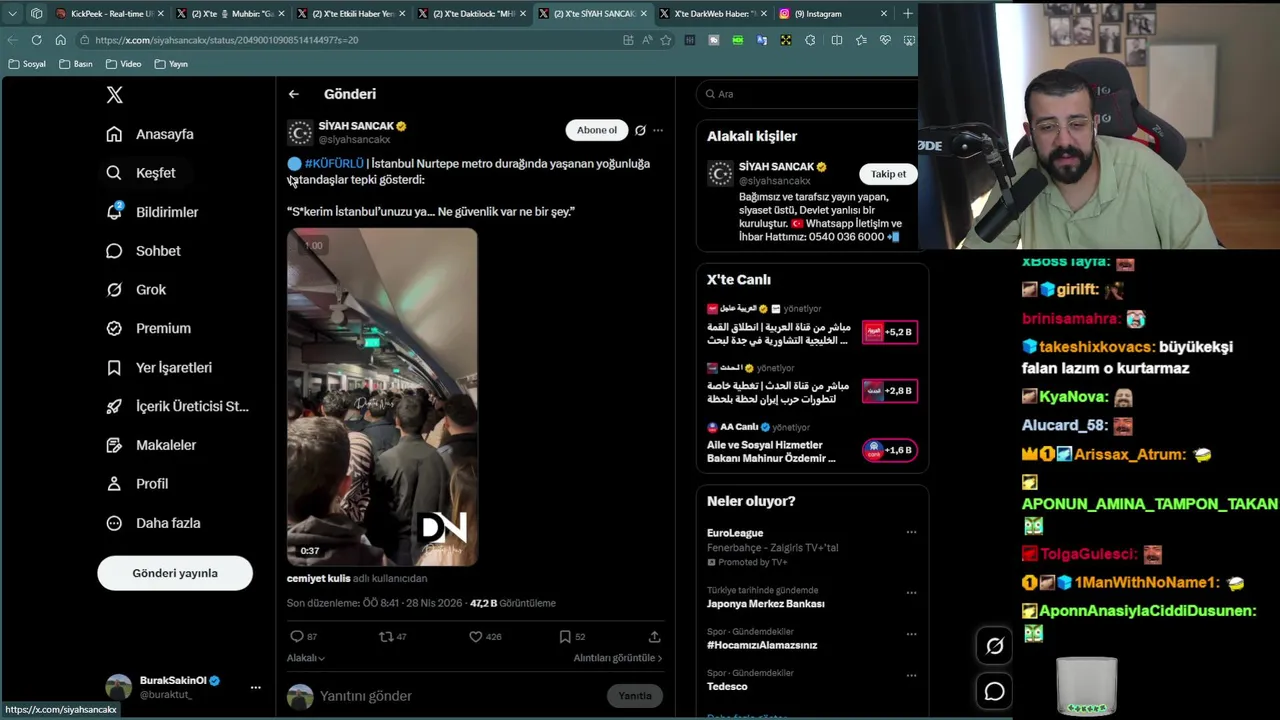Bookmark page with star icon
1280x720 pixels.
click(x=666, y=40)
